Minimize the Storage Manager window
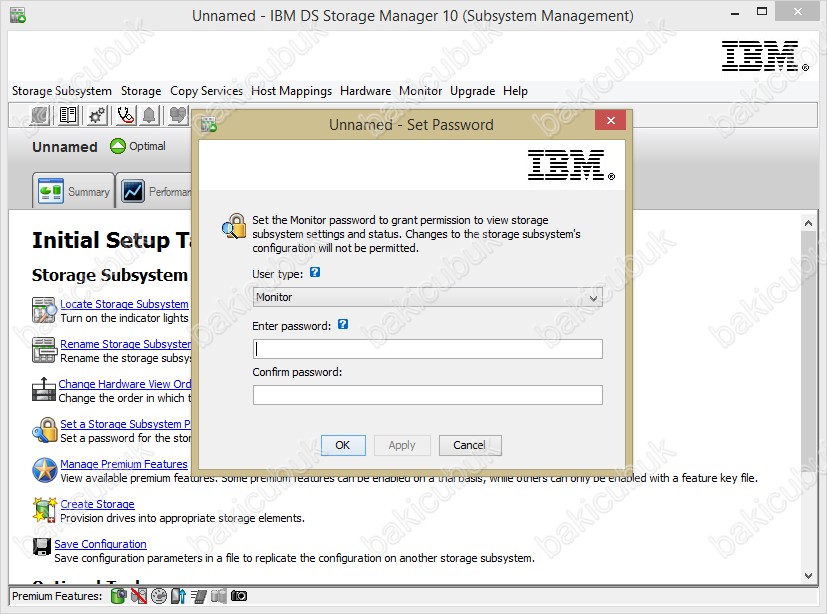The image size is (827, 614). [735, 14]
